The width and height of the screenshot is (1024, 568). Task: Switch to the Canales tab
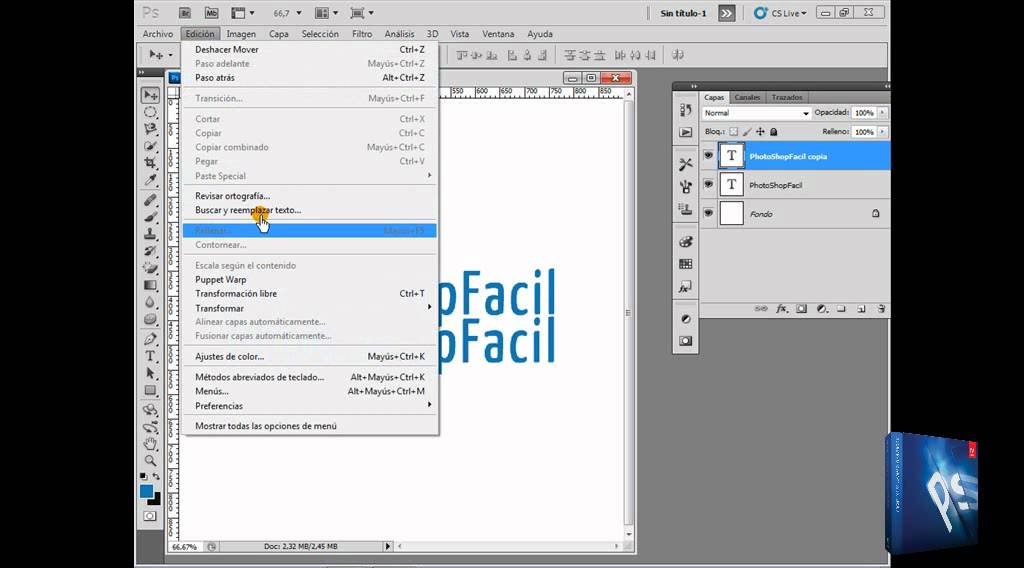click(x=747, y=97)
